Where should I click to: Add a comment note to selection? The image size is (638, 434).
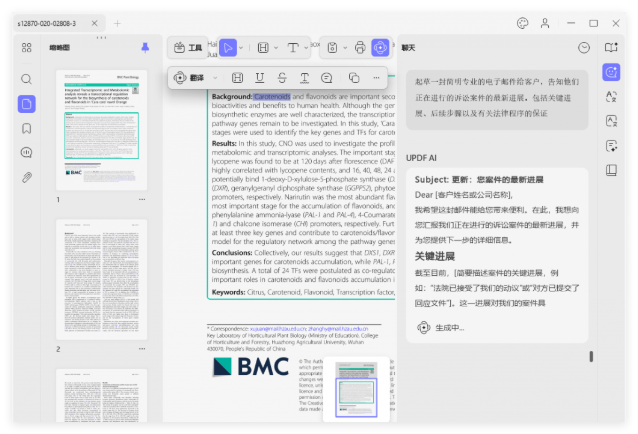[x=326, y=78]
